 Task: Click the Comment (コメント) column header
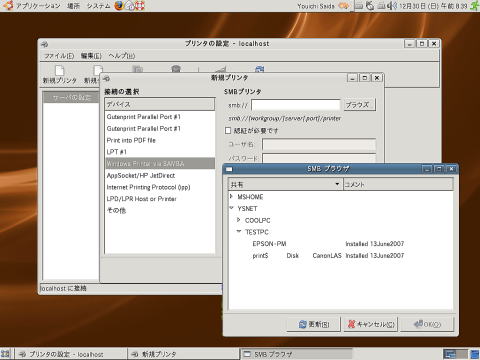pos(398,184)
